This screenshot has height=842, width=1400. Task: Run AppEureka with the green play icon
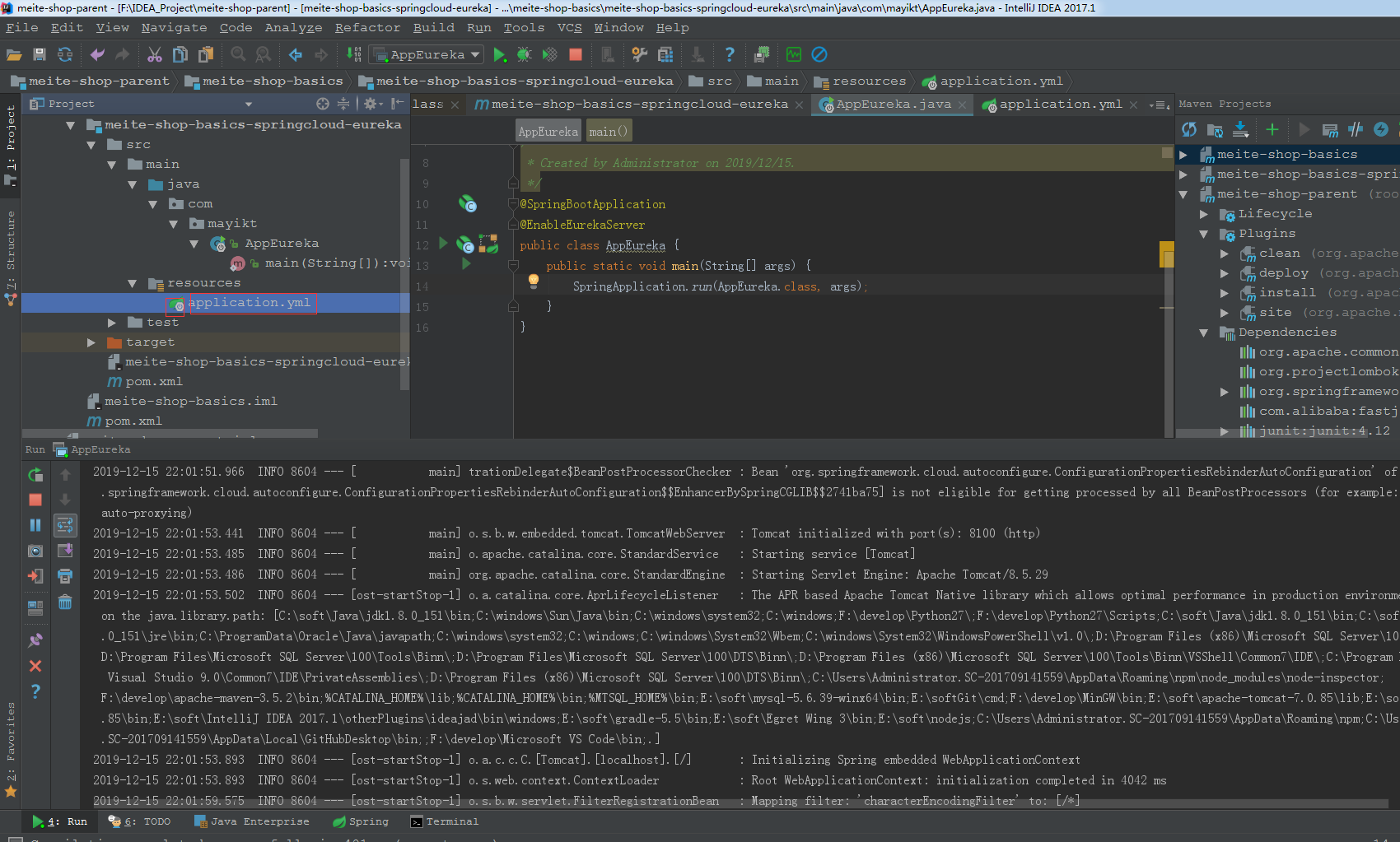(x=499, y=55)
